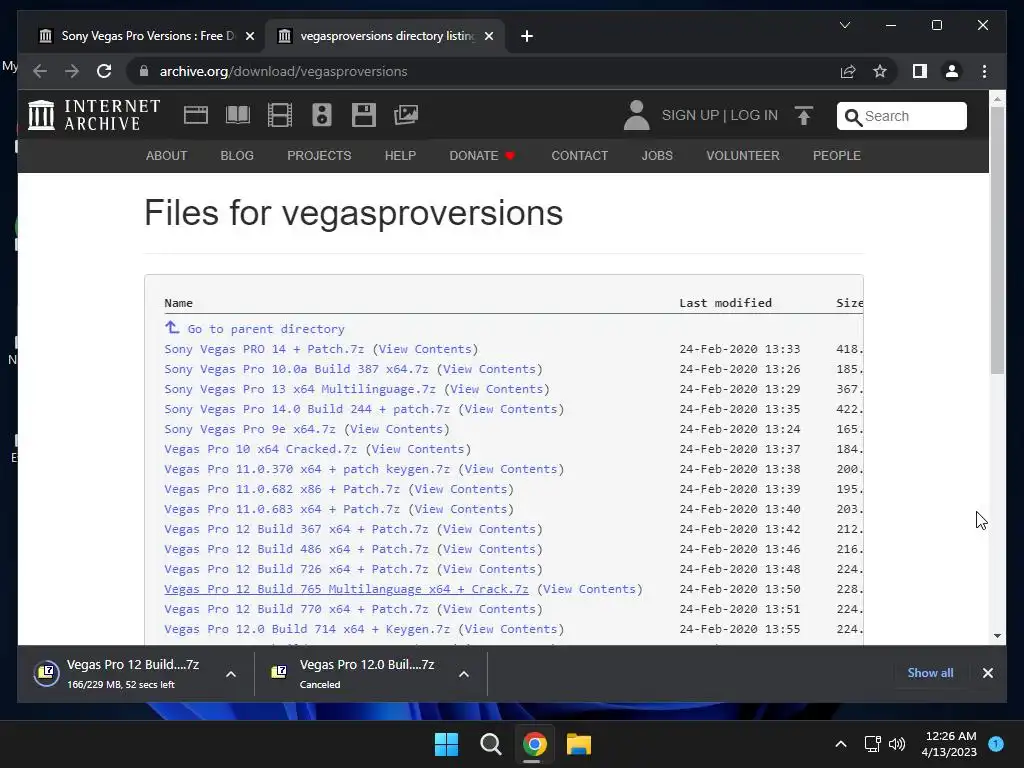
Task: Open the Audio speaker icon
Action: coord(321,115)
